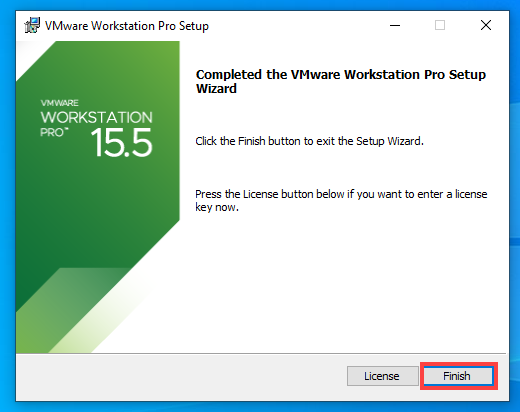Open the License key dialog
The image size is (520, 412).
click(382, 376)
